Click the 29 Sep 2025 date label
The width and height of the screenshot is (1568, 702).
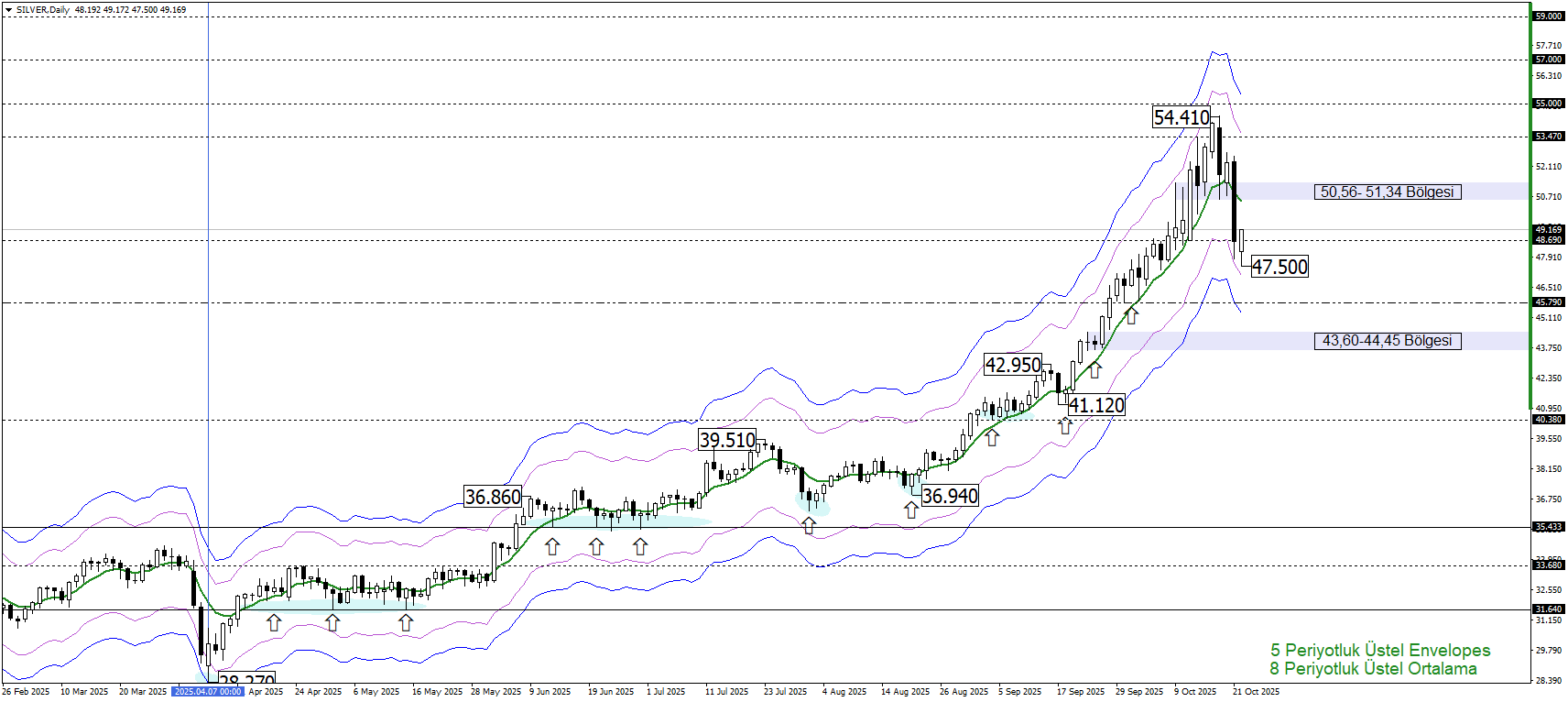[1139, 692]
